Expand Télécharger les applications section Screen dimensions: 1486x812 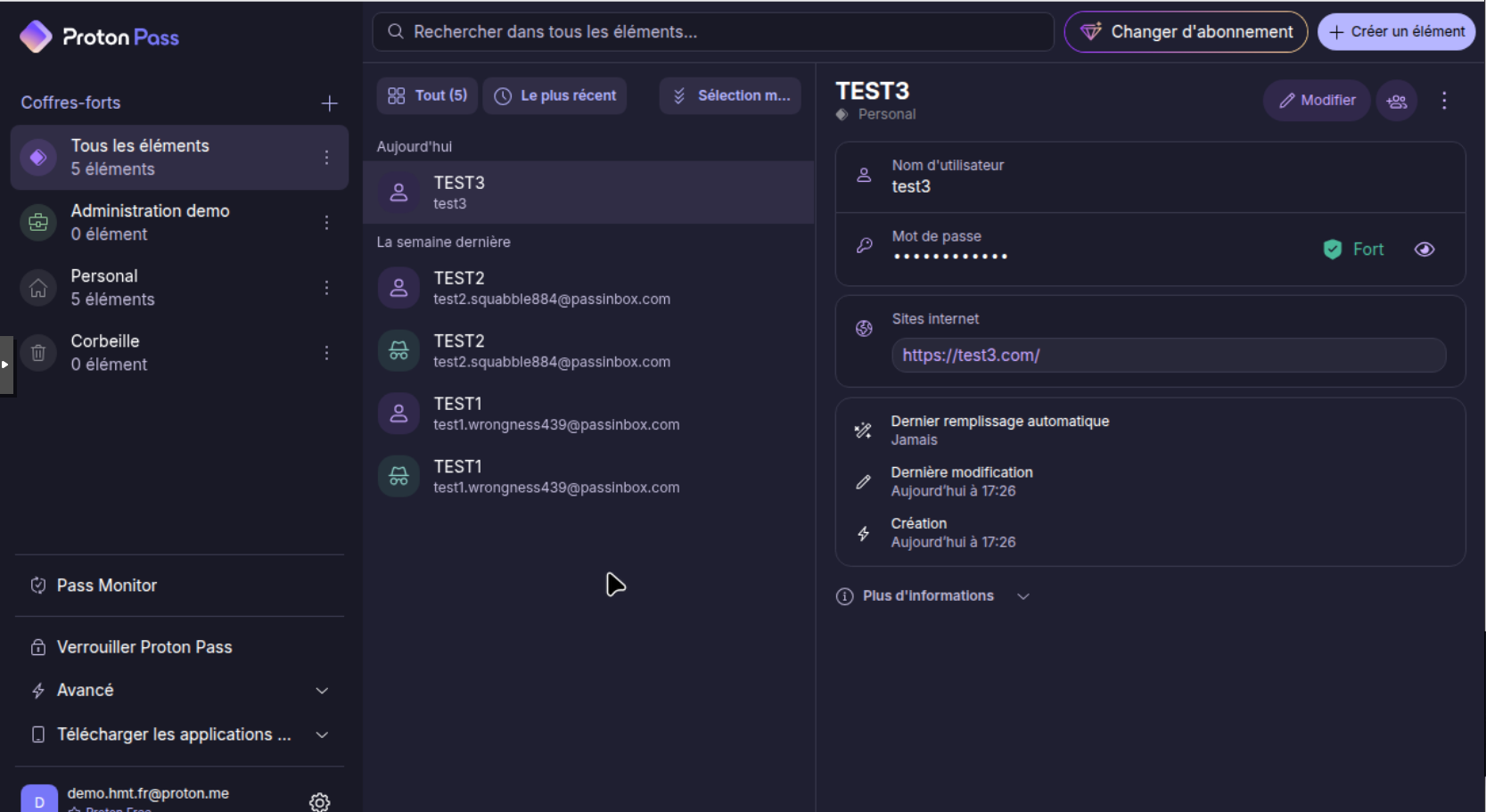pos(180,734)
